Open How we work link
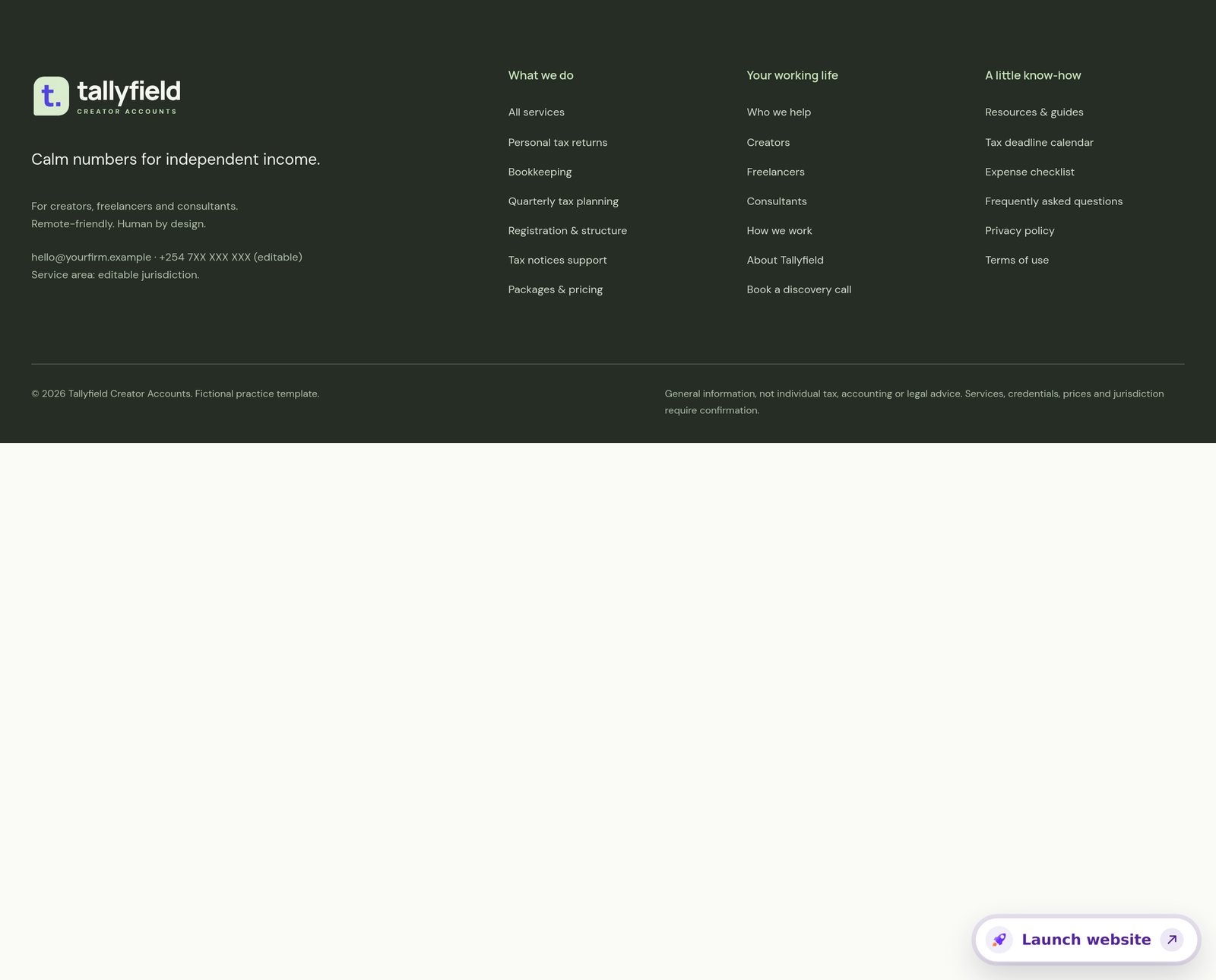1216x980 pixels. tap(780, 231)
